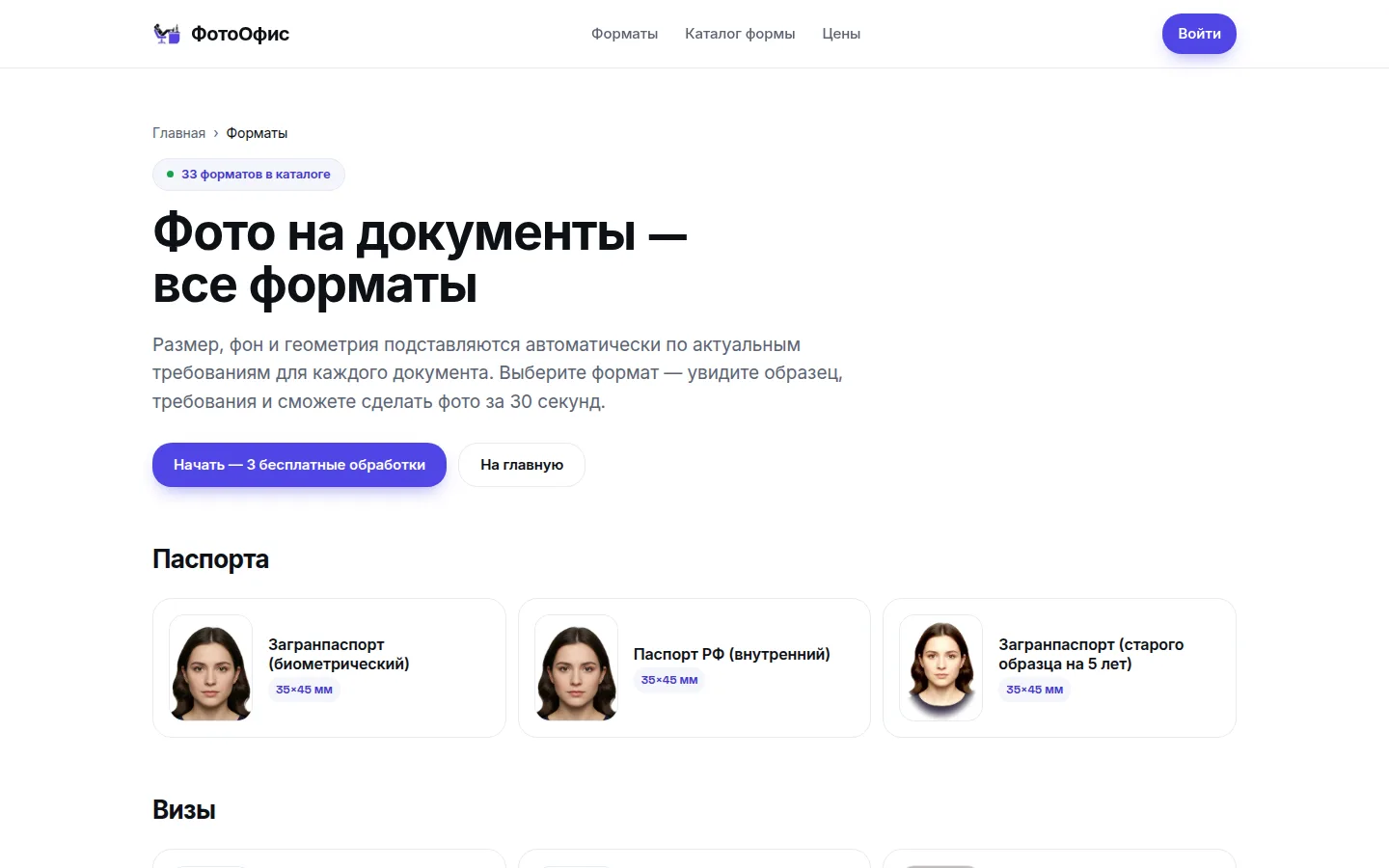This screenshot has height=868, width=1389.
Task: Select the Загранпаспорт (биометрический) card title
Action: (339, 654)
